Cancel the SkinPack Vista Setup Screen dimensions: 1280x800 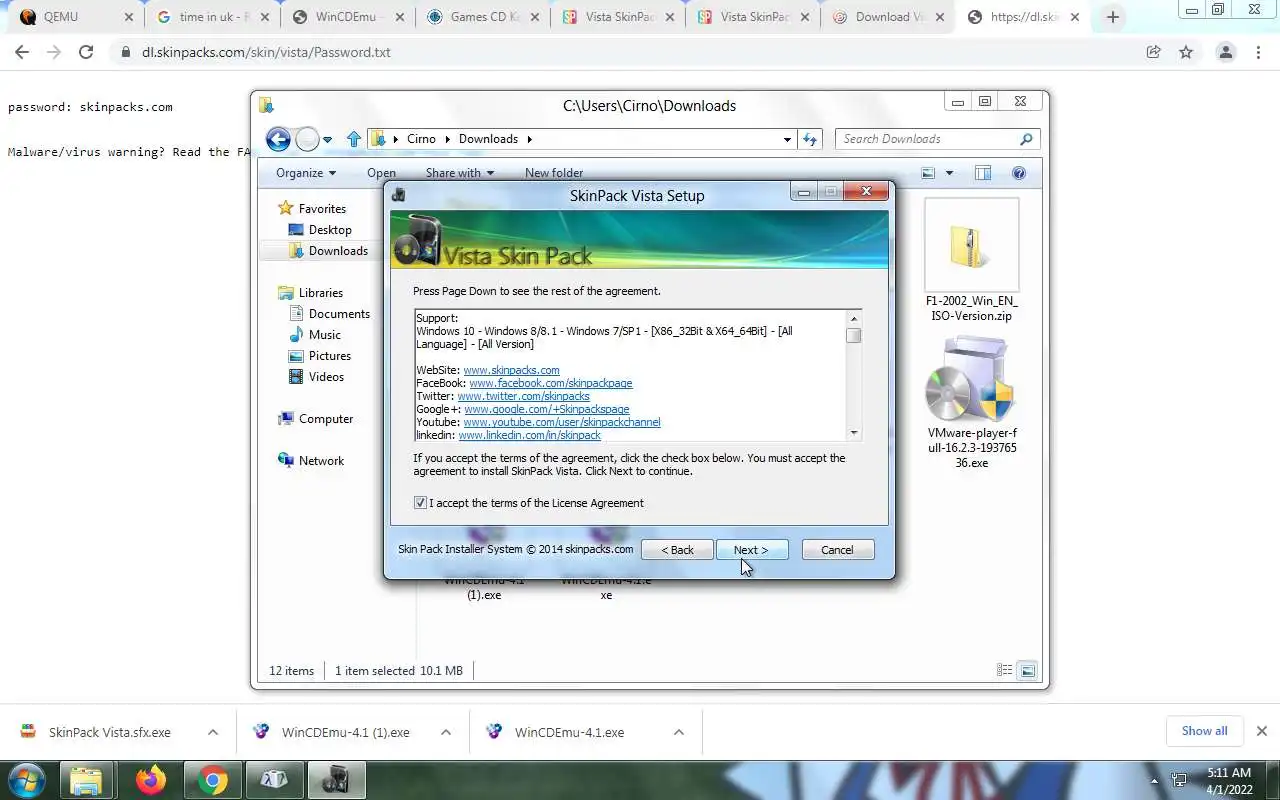(x=837, y=550)
